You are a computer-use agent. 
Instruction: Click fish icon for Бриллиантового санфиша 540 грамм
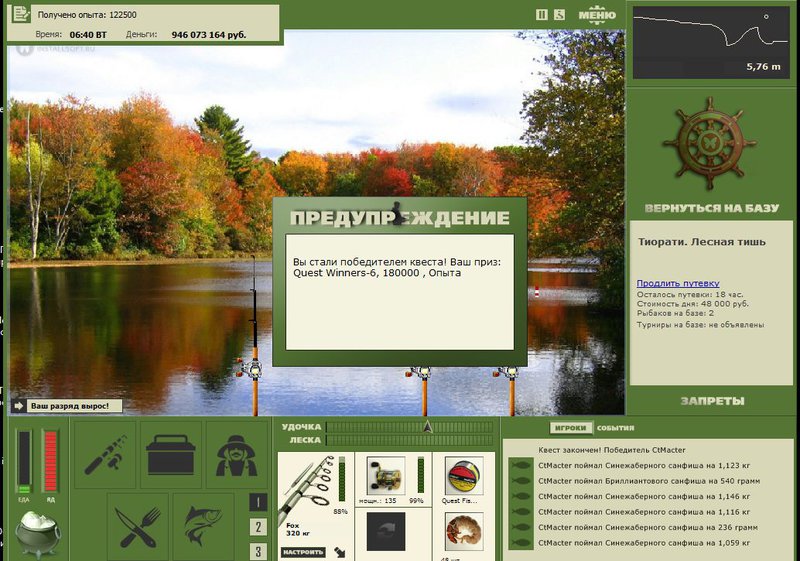tap(521, 481)
